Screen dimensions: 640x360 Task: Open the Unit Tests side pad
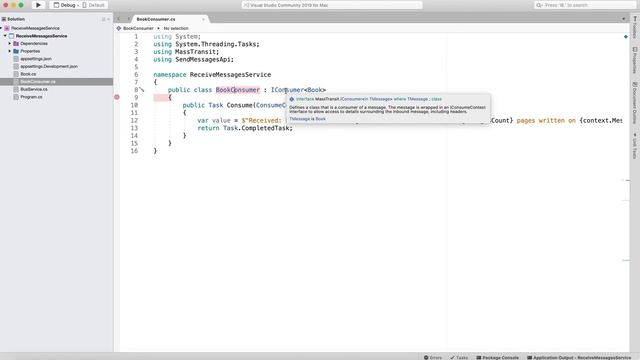635,146
